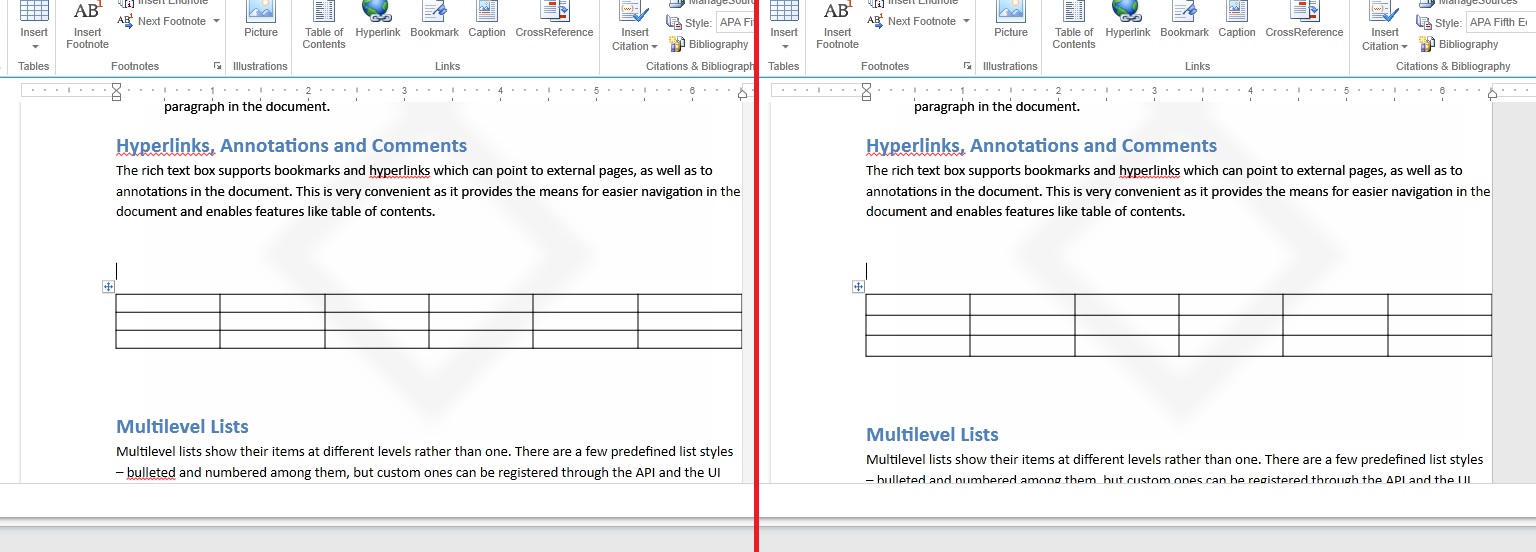Click the Bibliography button in the left pane
Viewport: 1536px width, 552px height.
(709, 44)
